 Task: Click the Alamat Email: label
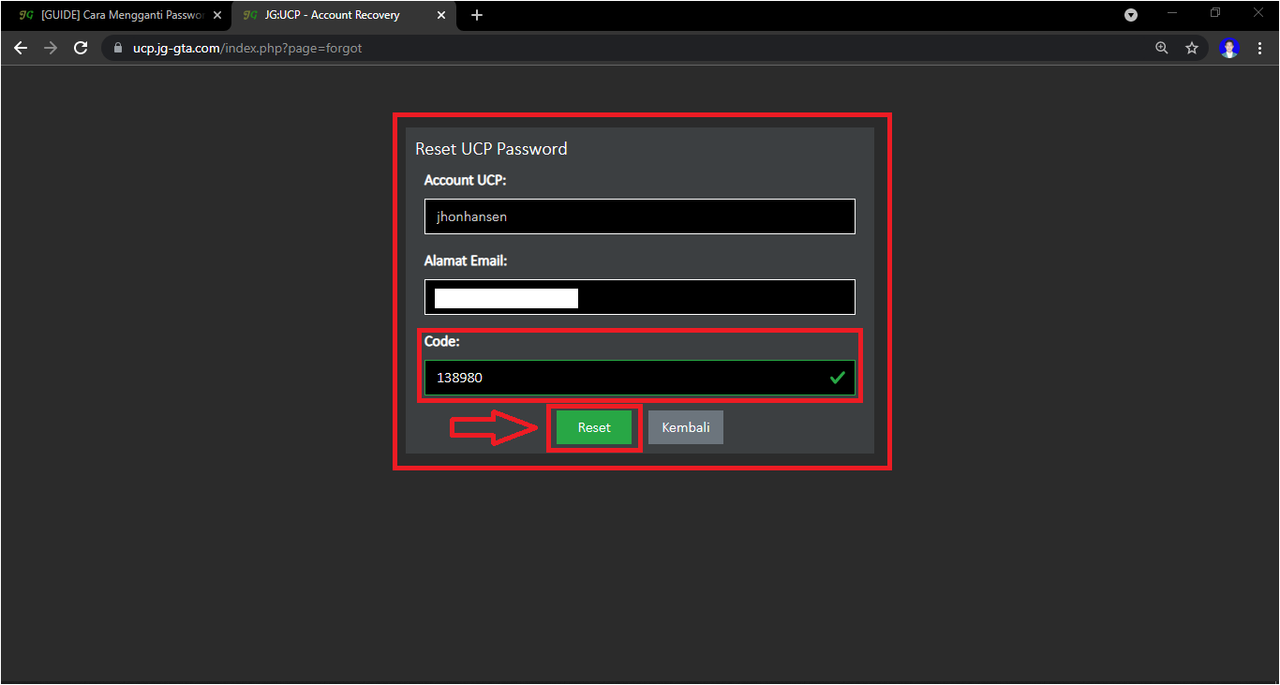tap(465, 261)
